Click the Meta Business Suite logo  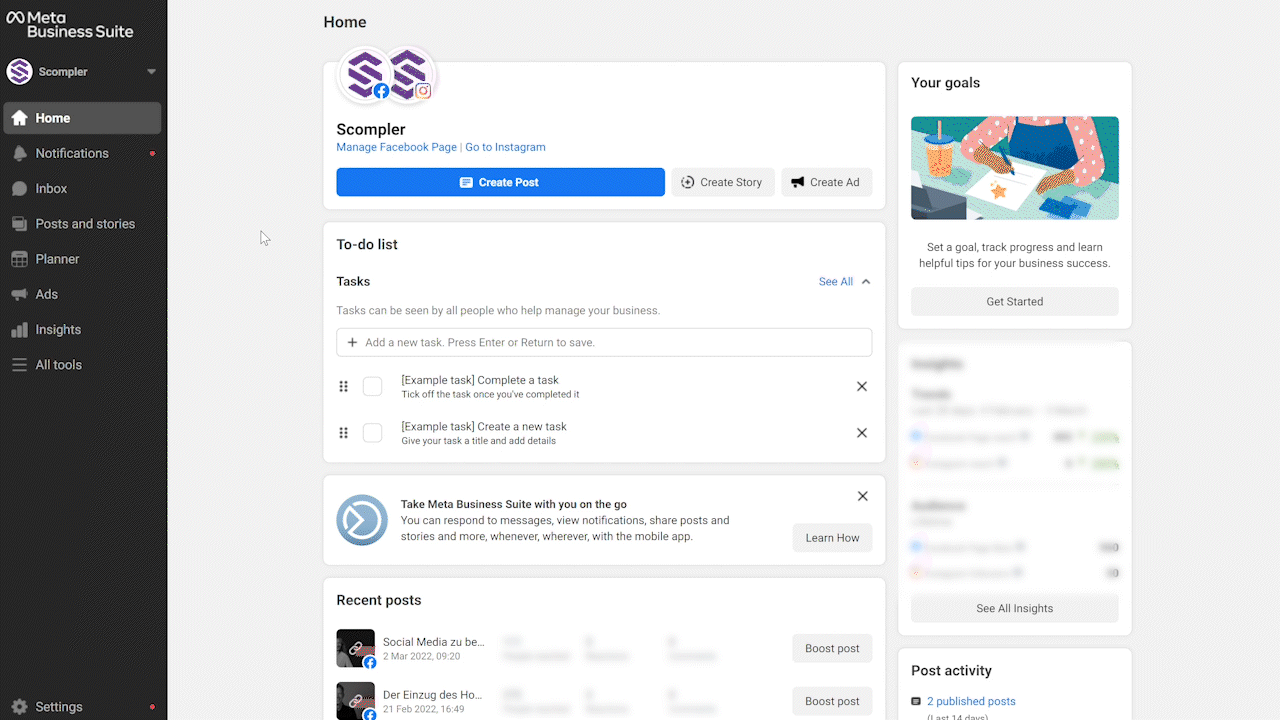click(70, 24)
